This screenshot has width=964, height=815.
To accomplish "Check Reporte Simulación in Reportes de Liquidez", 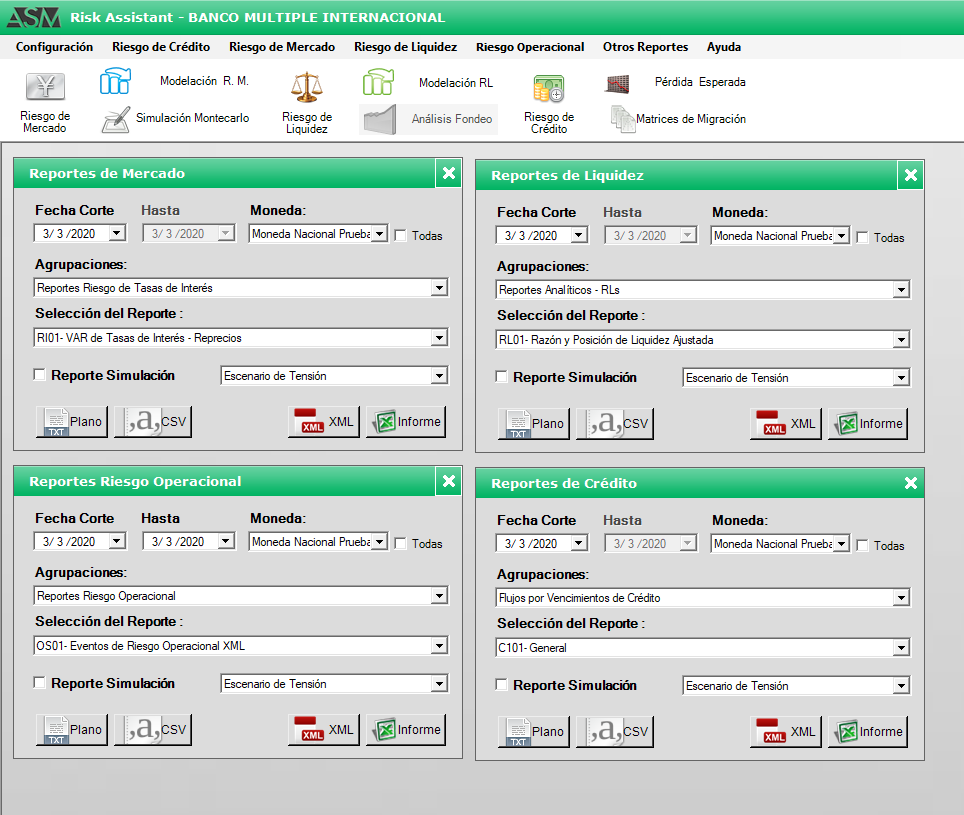I will coord(502,378).
